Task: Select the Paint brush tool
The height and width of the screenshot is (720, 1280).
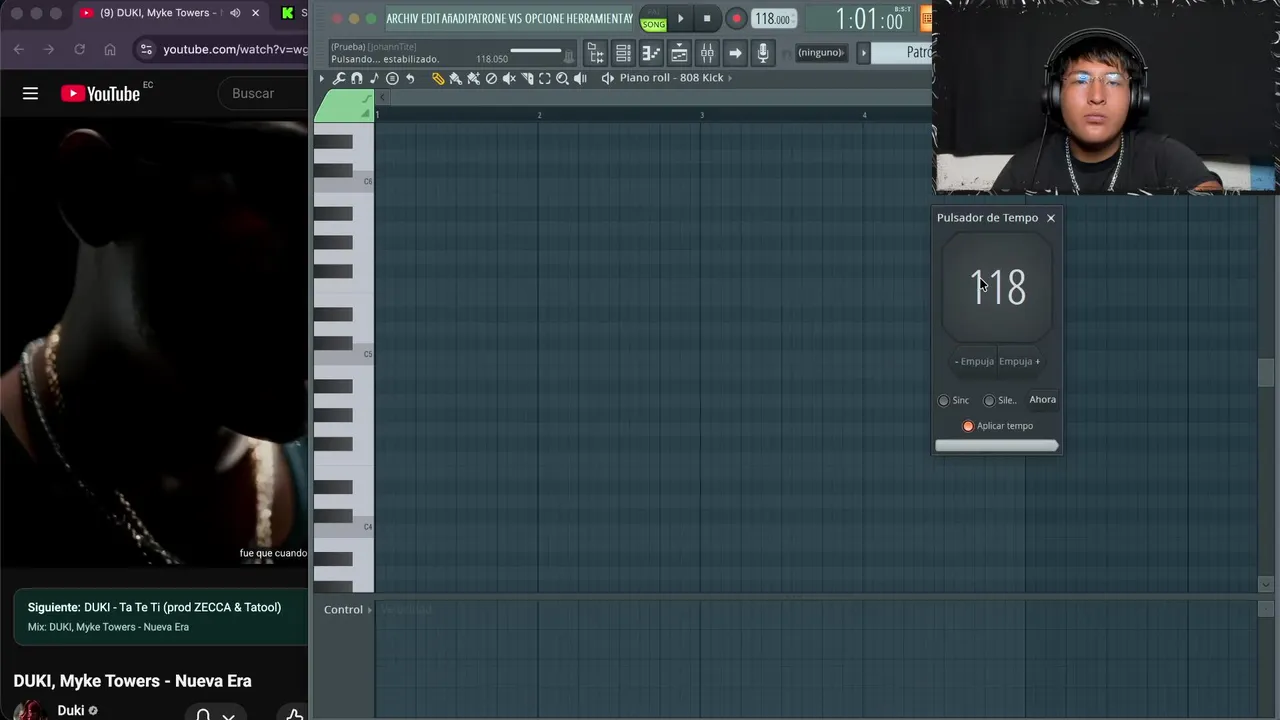Action: point(456,78)
